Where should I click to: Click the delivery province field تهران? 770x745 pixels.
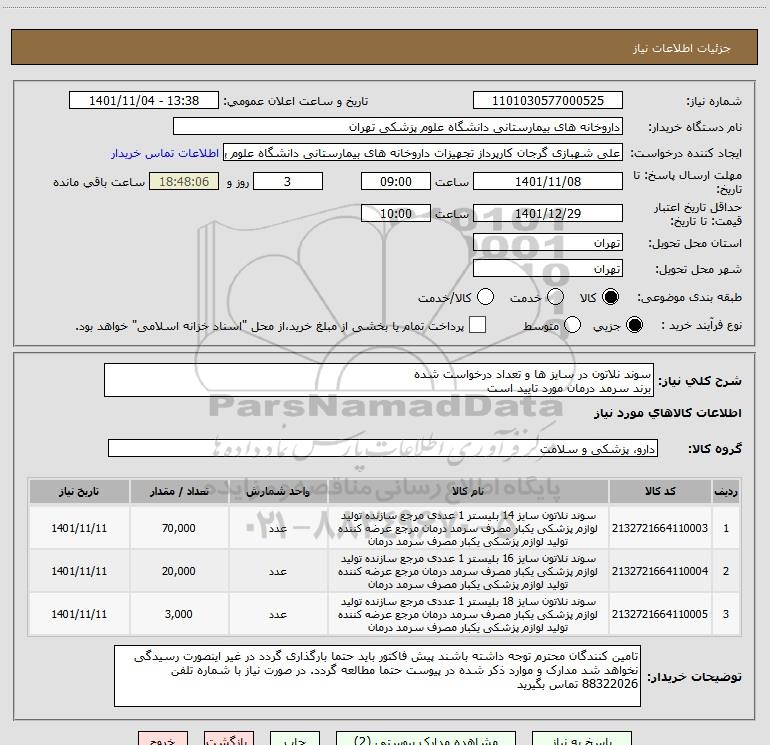click(548, 242)
